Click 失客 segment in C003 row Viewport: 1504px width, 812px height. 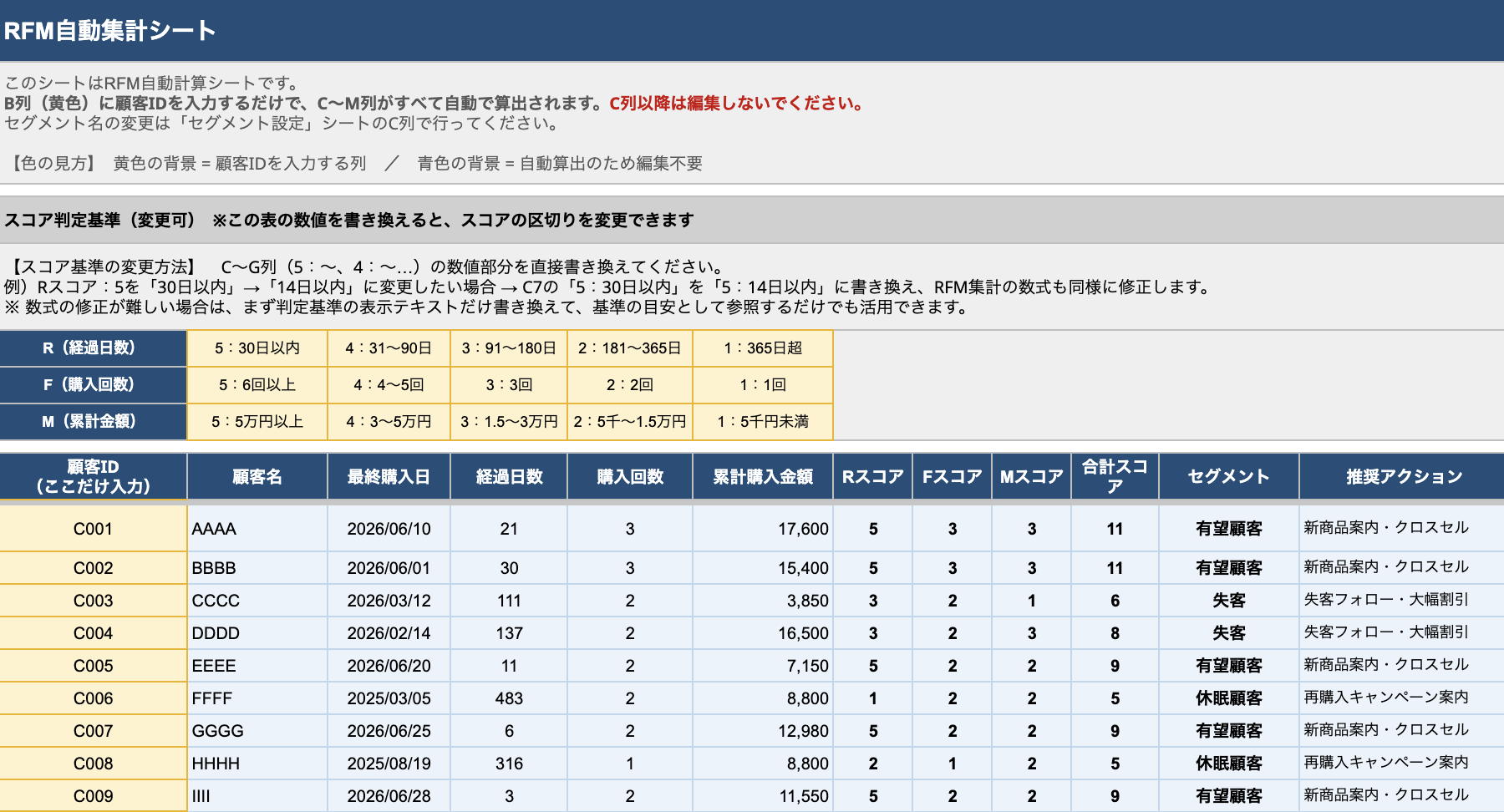pos(1228,601)
